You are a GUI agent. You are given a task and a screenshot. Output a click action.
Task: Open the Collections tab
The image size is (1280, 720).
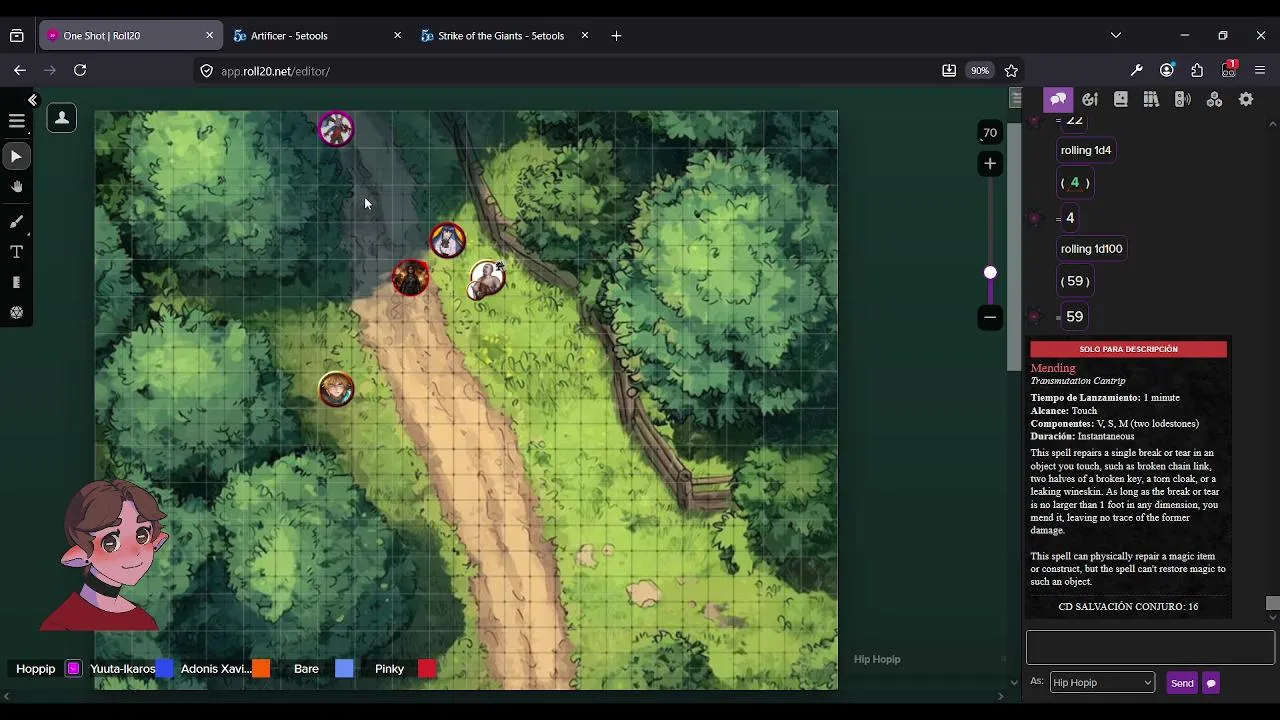(x=1214, y=99)
